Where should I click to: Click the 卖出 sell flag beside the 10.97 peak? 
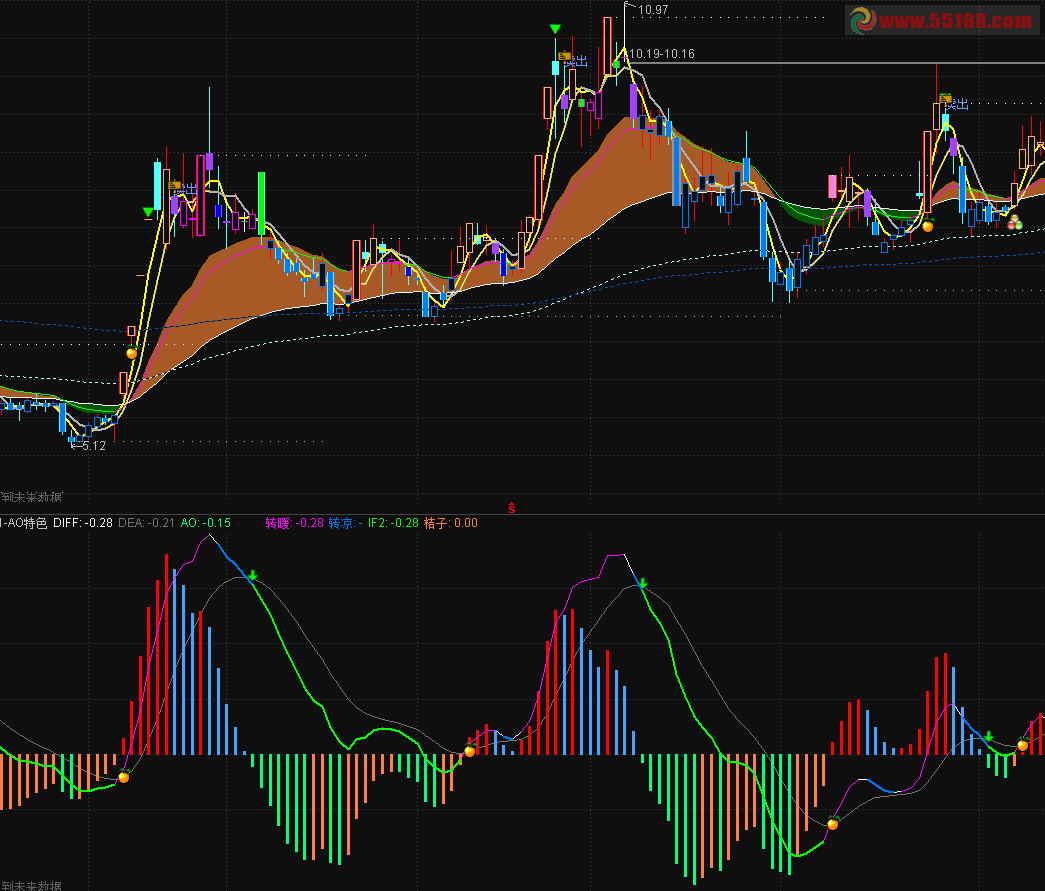click(572, 60)
